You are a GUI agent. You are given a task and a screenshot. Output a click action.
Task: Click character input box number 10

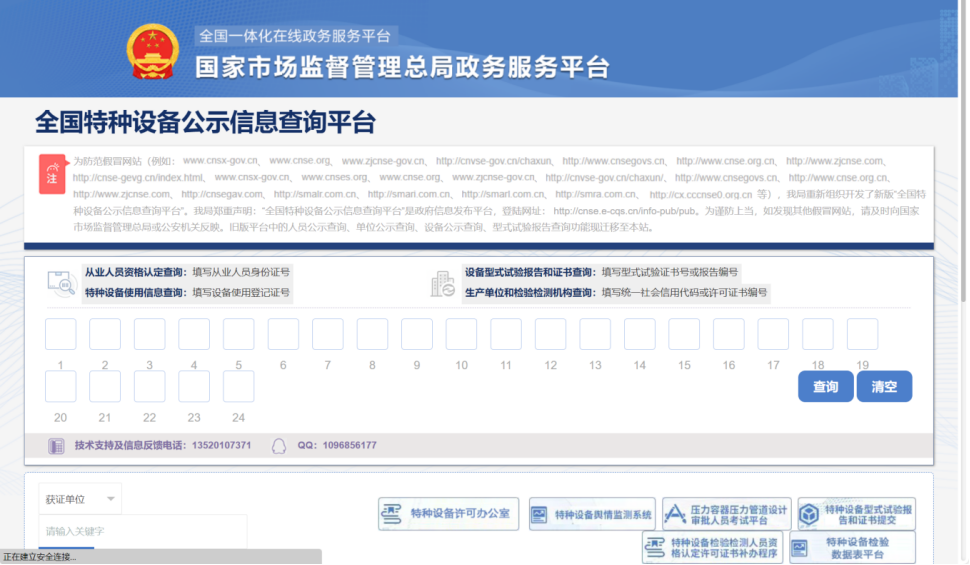coord(461,334)
